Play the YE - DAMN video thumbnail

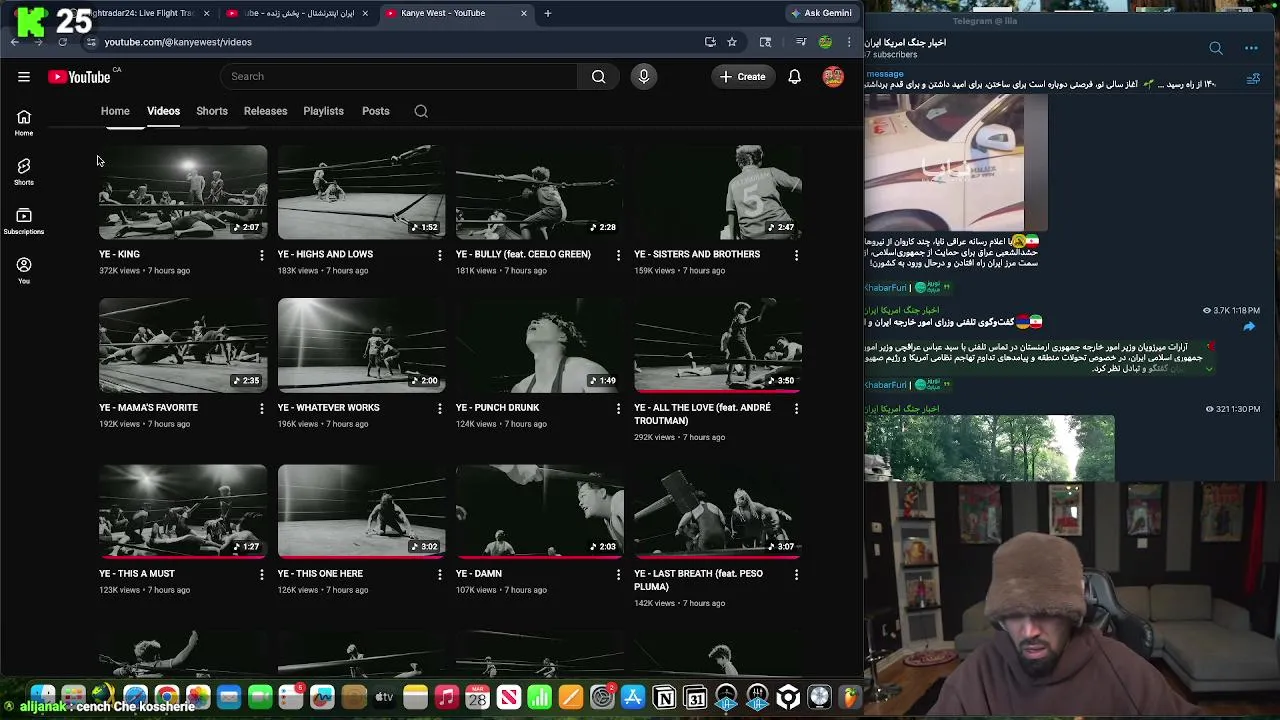(x=539, y=511)
